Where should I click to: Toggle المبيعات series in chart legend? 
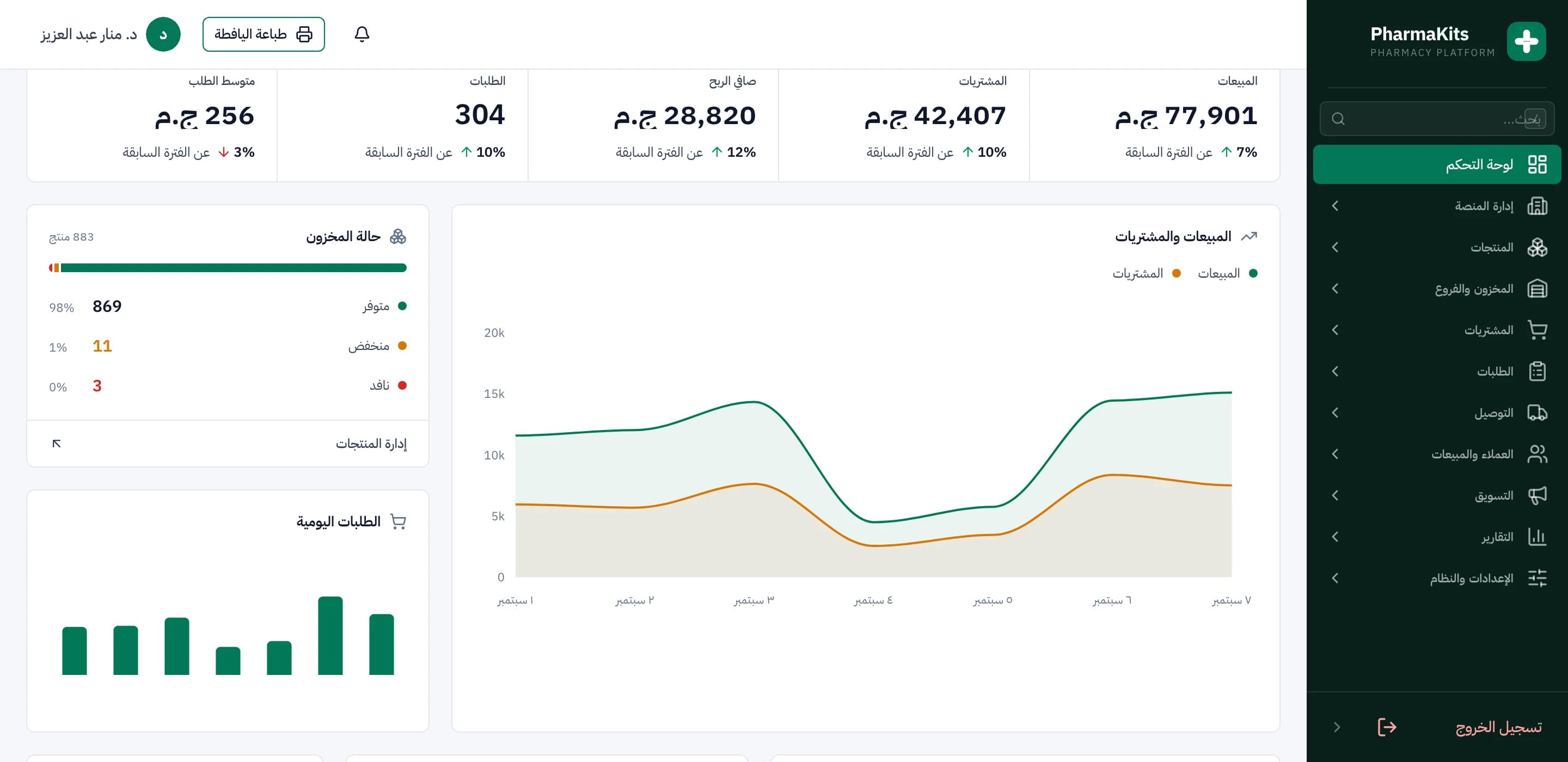1227,273
